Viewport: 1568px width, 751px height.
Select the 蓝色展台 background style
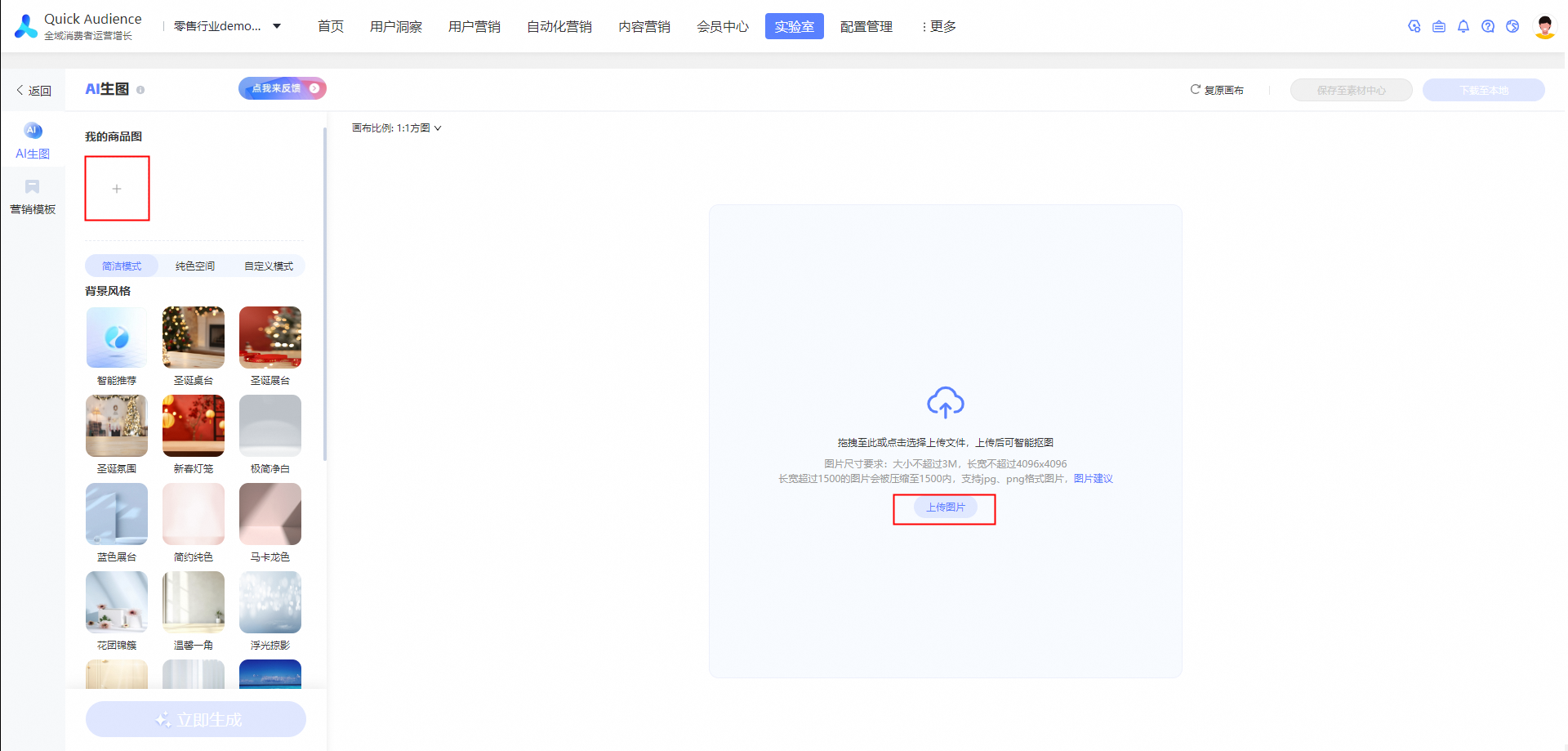(x=117, y=514)
